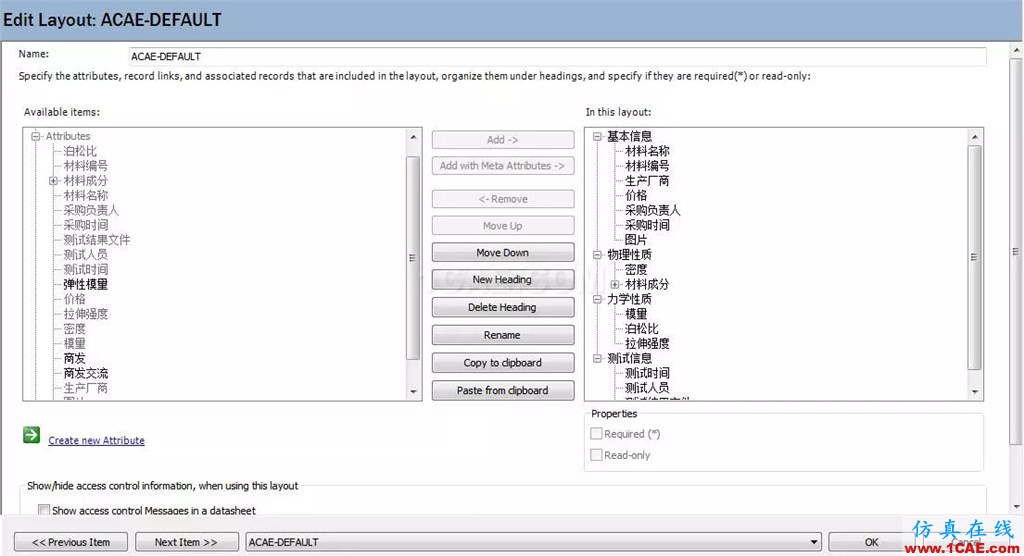Click the dialog's main vertical scrollbar thumb
Image resolution: width=1024 pixels, height=556 pixels.
1016,252
